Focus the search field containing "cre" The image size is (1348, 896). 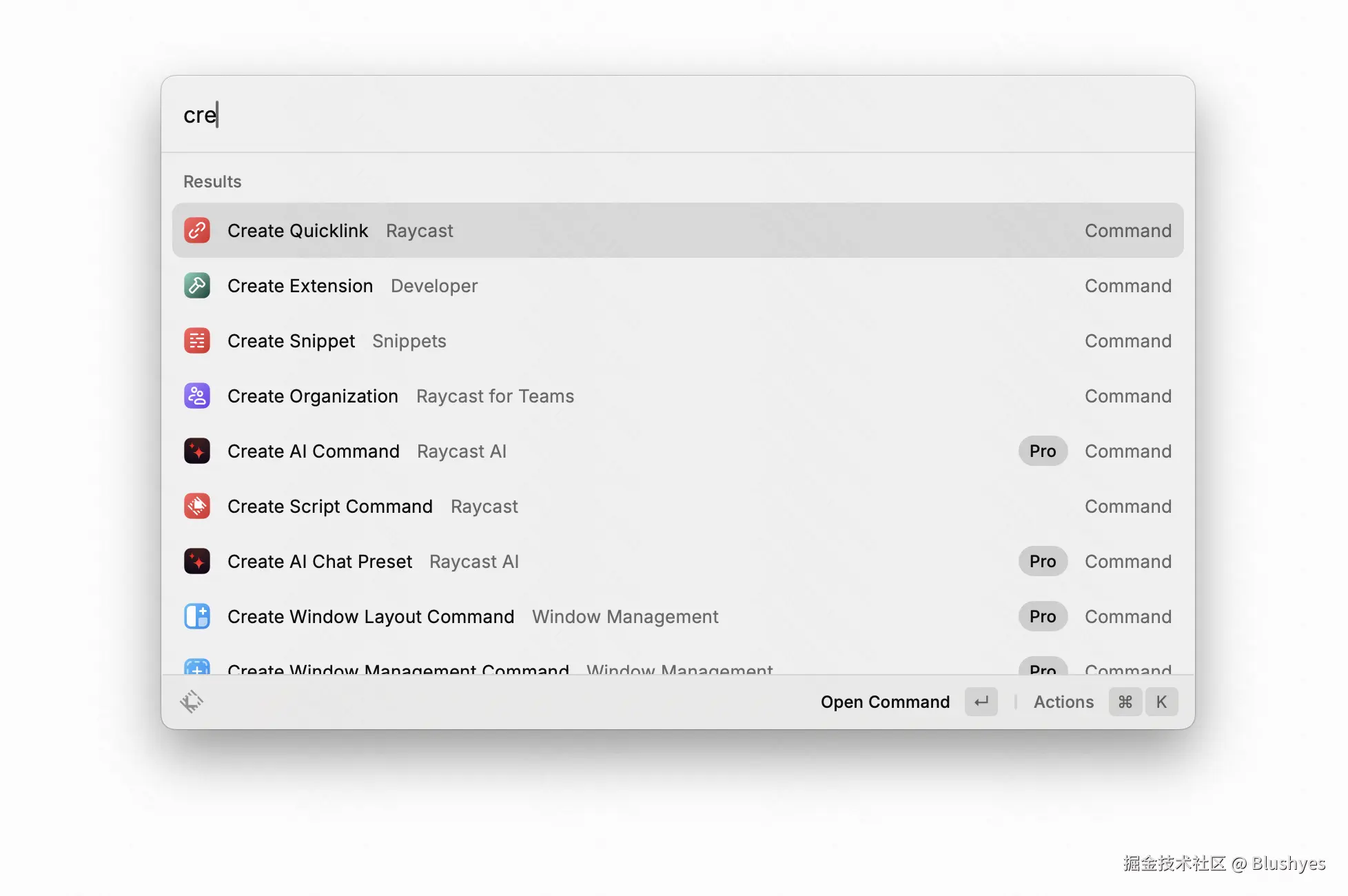[620, 114]
